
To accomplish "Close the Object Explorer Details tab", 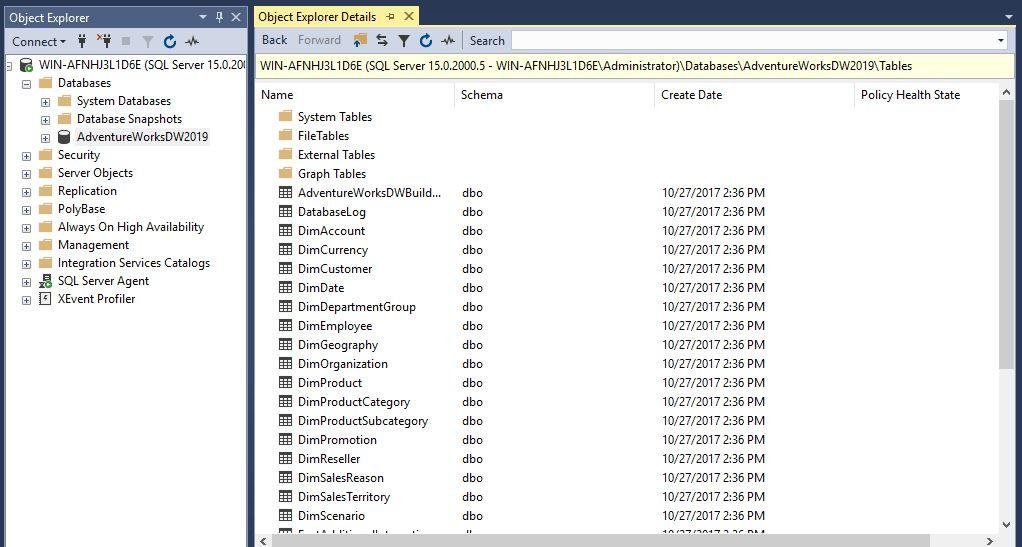I will [409, 16].
